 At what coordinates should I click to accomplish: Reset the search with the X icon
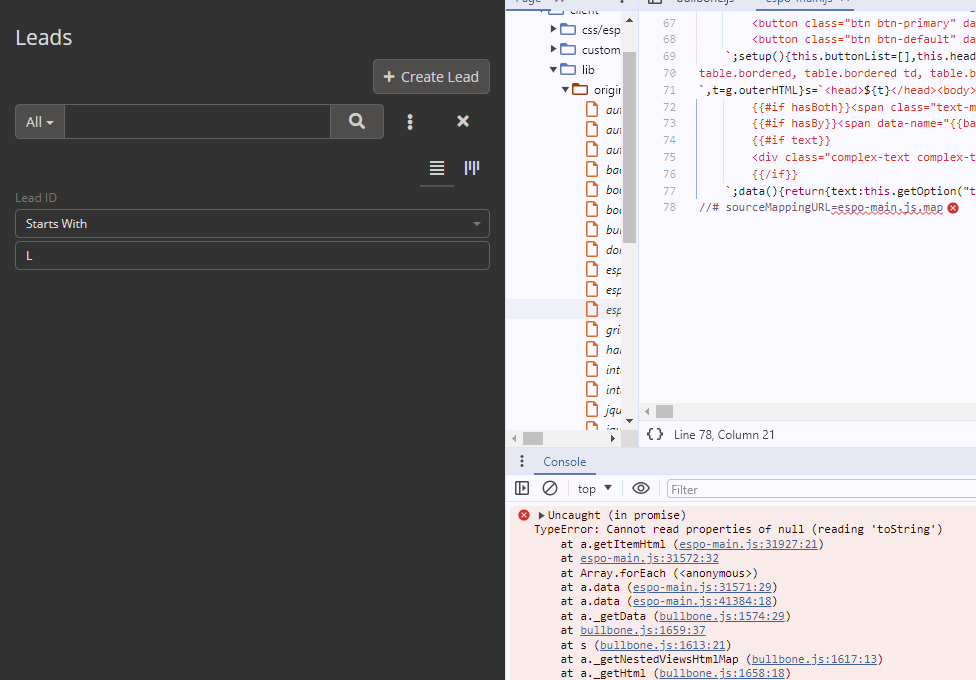pyautogui.click(x=463, y=121)
